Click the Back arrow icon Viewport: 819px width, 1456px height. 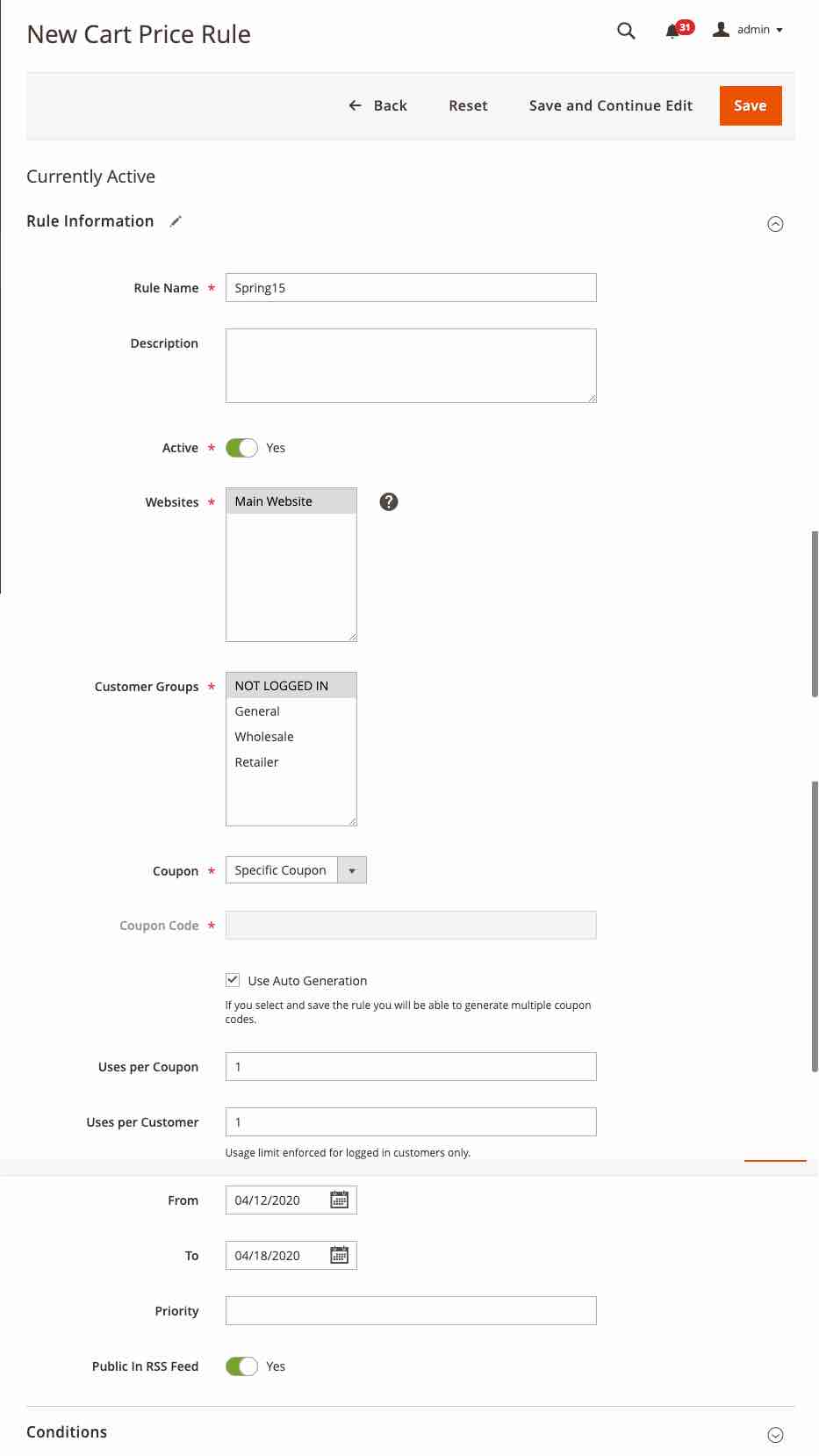354,105
